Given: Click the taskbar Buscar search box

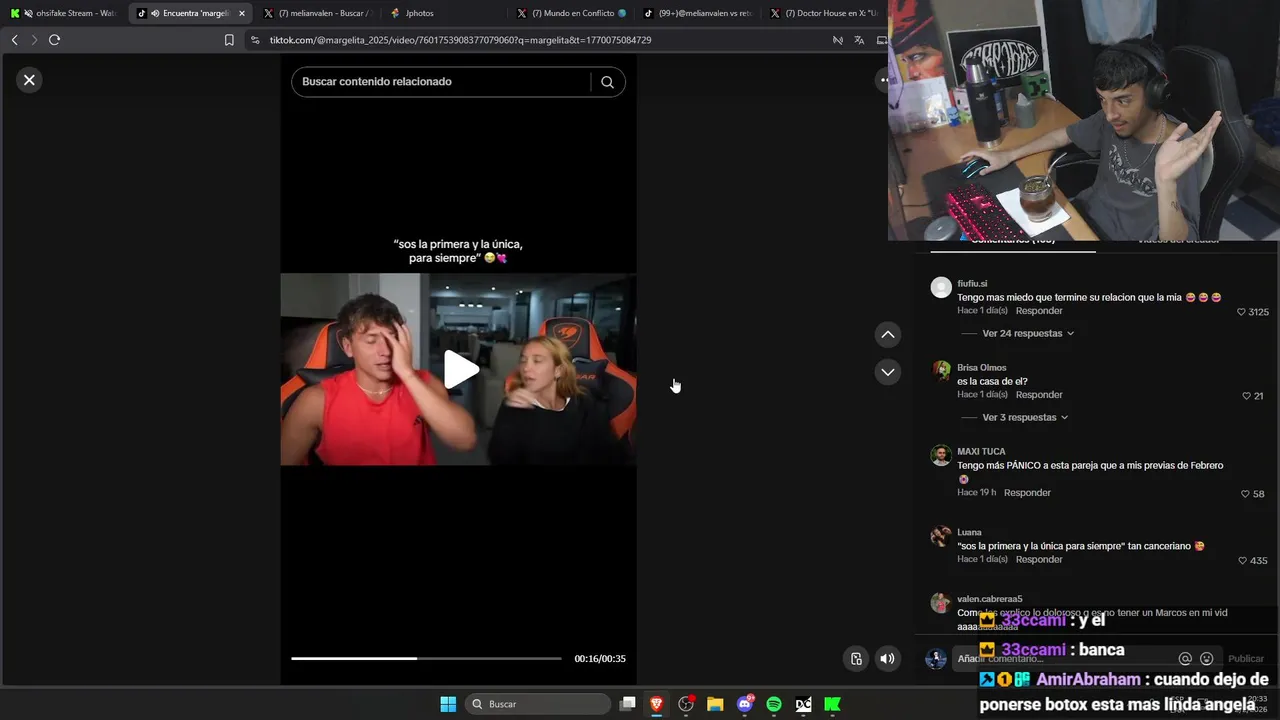Looking at the screenshot, I should pyautogui.click(x=540, y=704).
